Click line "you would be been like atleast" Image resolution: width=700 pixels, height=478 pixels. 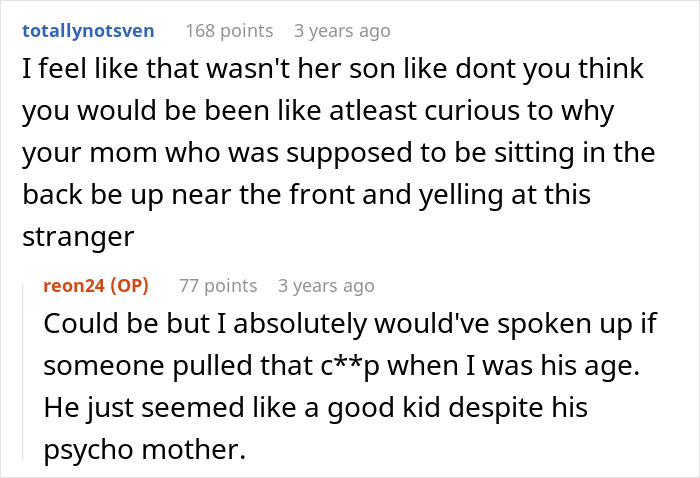pyautogui.click(x=318, y=111)
